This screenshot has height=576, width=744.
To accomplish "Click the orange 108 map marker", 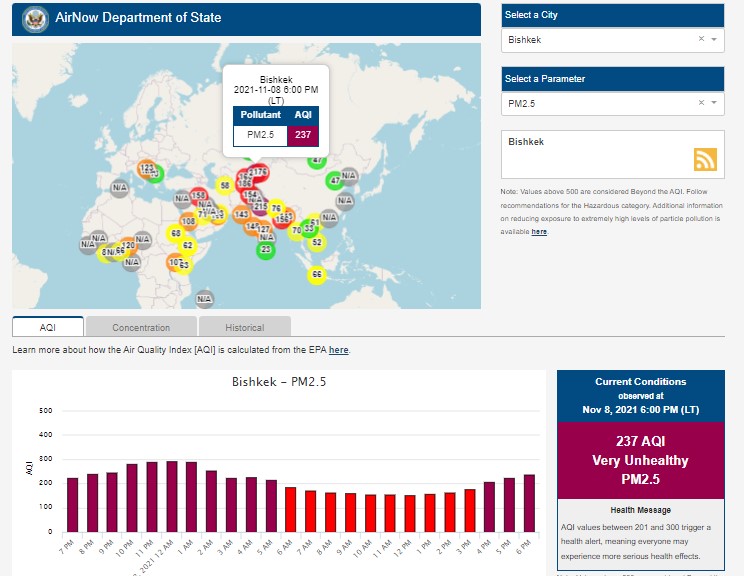I will pyautogui.click(x=188, y=221).
